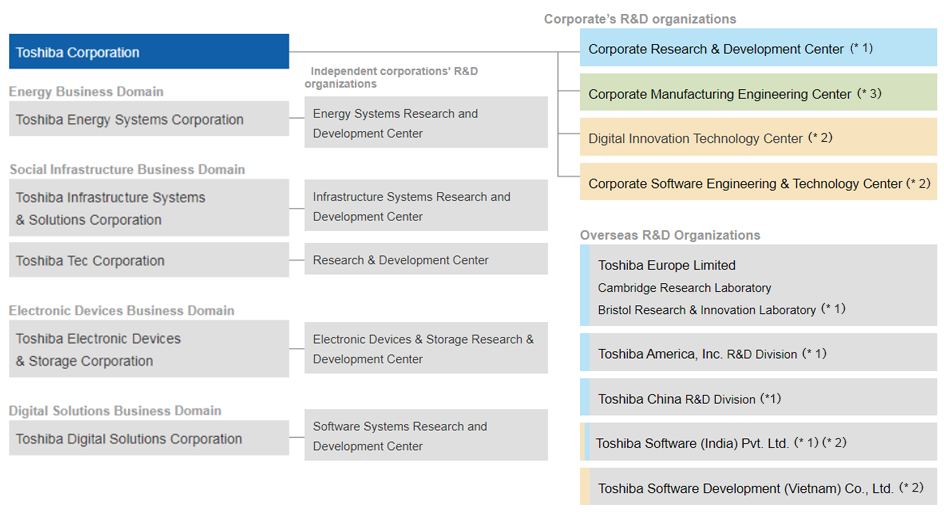Select the Toshiba Tec Corporation box

[149, 260]
